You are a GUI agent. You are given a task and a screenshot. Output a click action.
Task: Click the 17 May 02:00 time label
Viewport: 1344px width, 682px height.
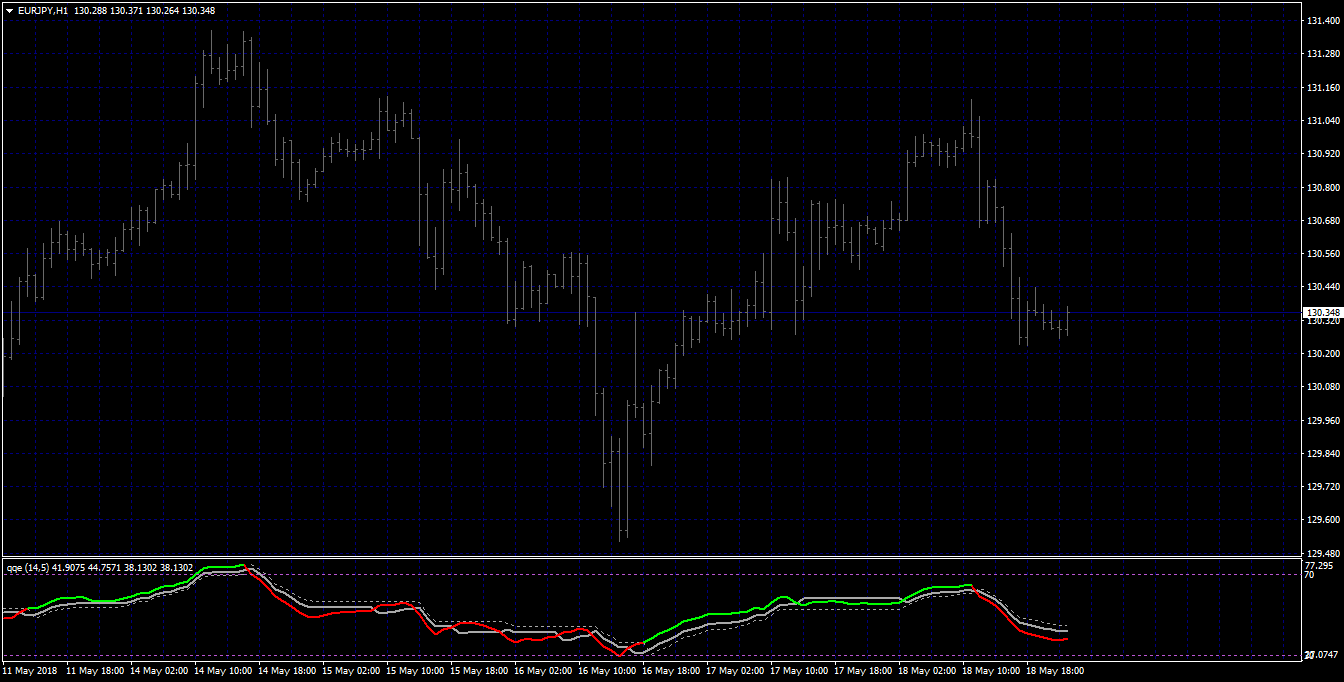735,671
